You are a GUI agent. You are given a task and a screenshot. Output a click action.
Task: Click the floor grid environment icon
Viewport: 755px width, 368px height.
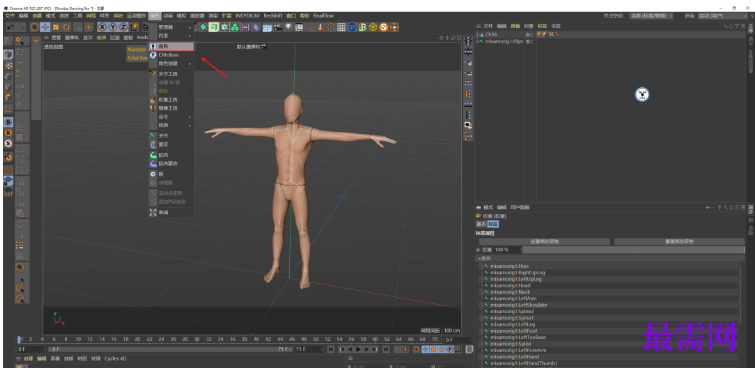(267, 27)
